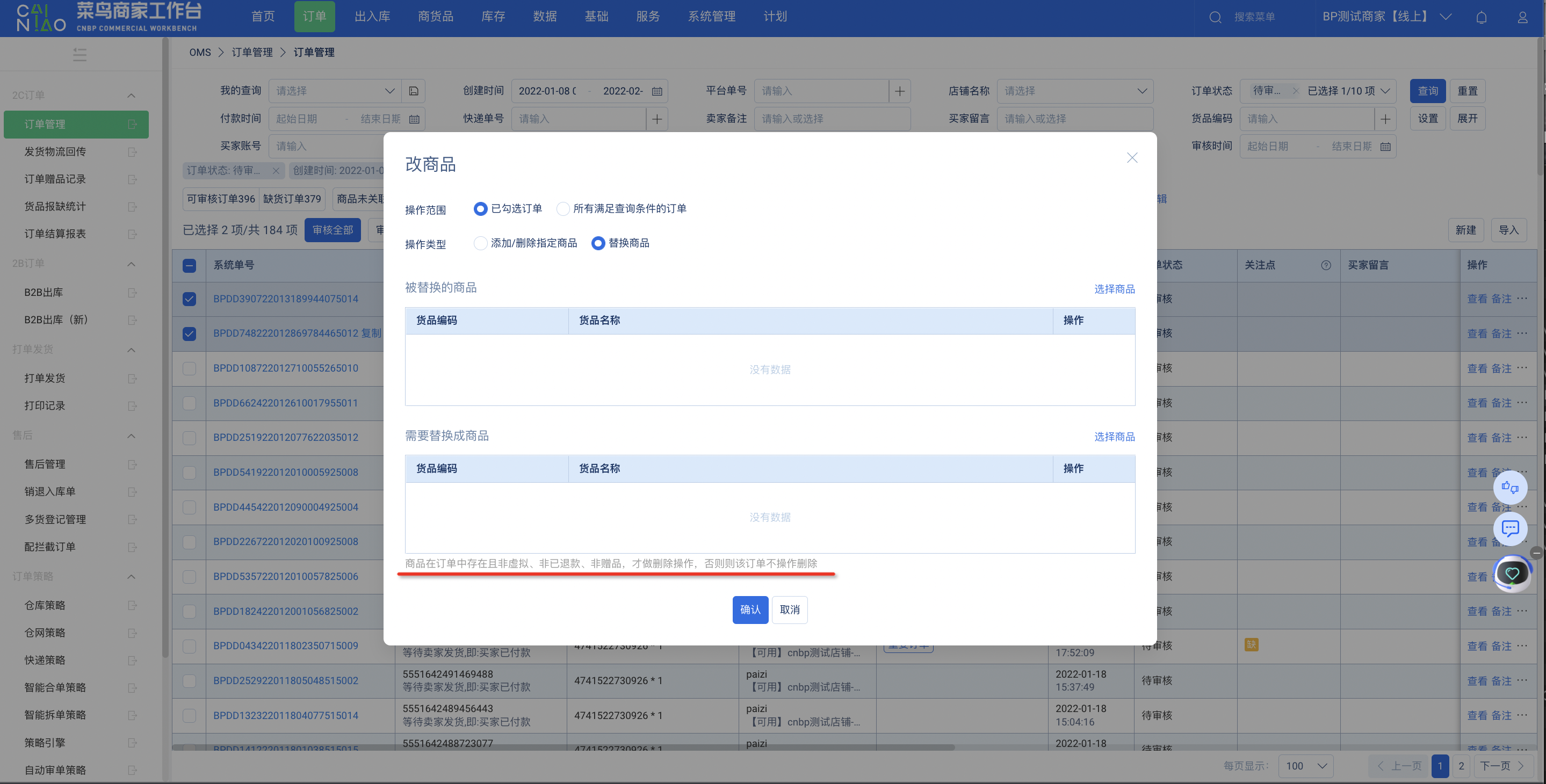Viewport: 1546px width, 784px height.
Task: Open 订单管理 in new window icon
Action: (132, 124)
